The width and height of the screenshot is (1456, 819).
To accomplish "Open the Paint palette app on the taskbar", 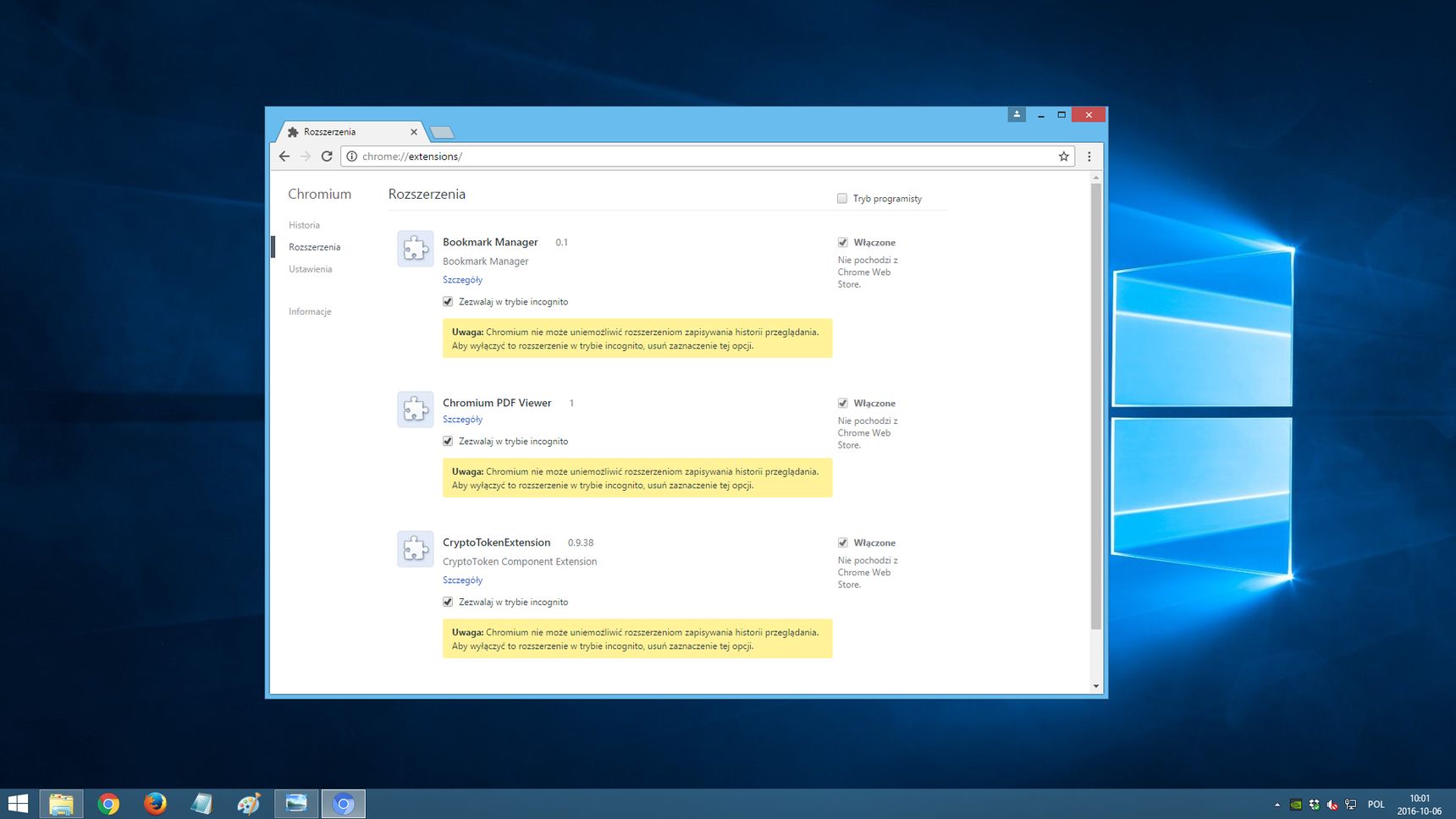I will pos(249,804).
